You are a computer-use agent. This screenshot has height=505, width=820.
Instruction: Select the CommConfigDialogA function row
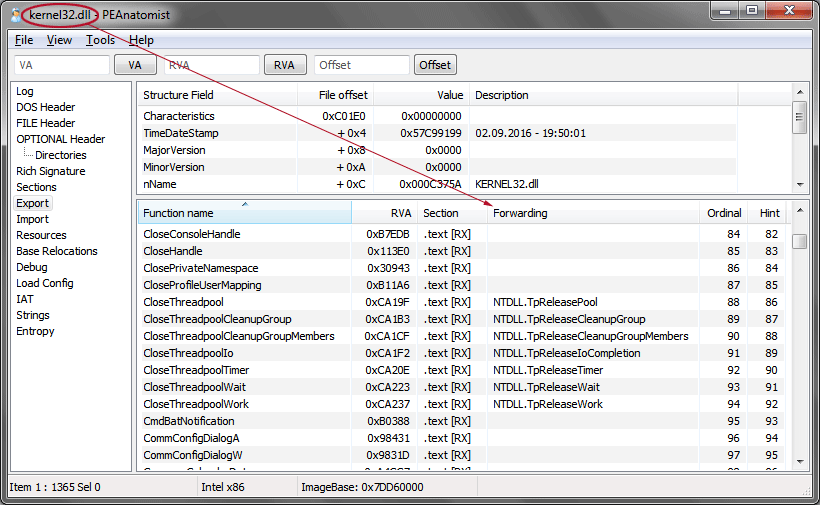pyautogui.click(x=461, y=438)
